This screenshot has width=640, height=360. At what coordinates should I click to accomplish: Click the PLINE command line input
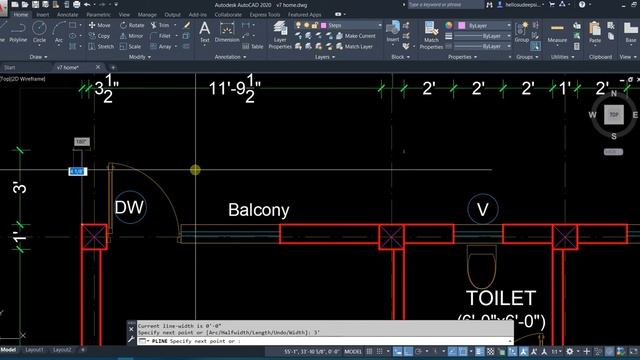[x=325, y=341]
